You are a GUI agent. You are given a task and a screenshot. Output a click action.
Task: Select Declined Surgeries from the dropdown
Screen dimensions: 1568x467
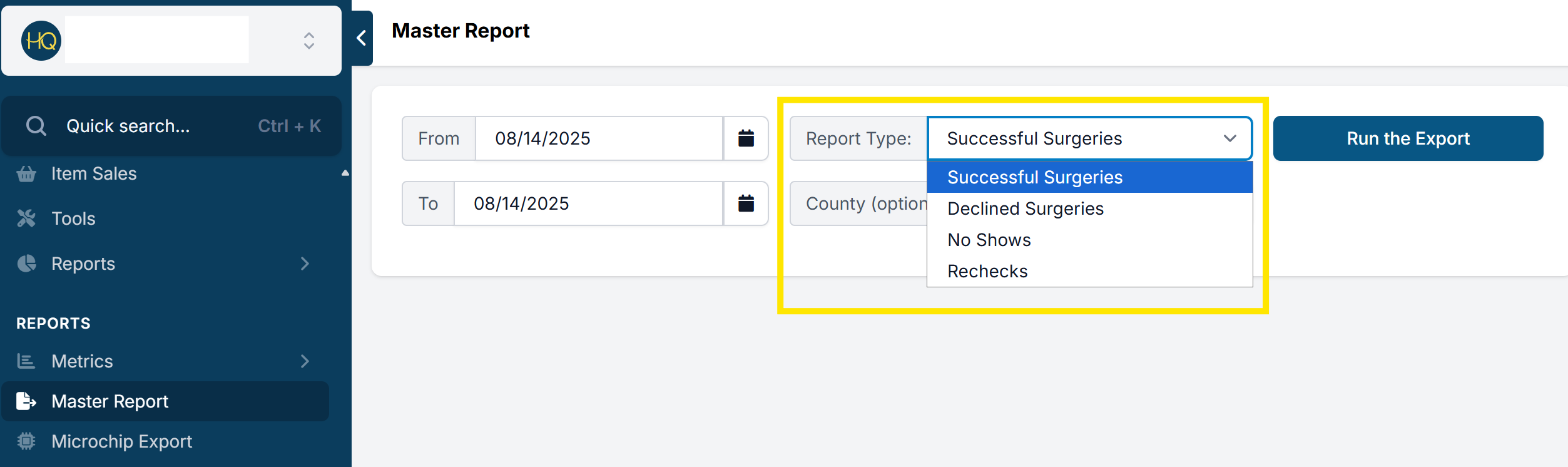pyautogui.click(x=1026, y=208)
